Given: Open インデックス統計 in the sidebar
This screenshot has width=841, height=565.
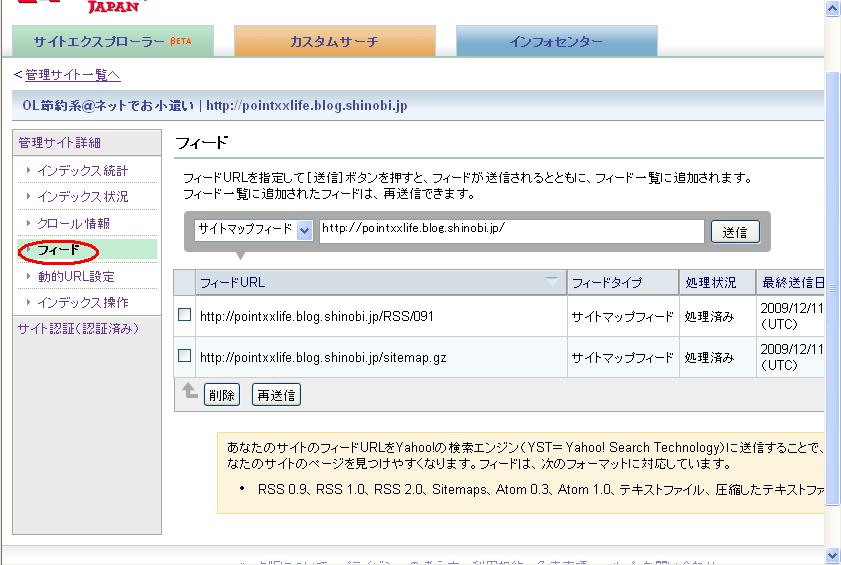Looking at the screenshot, I should click(x=83, y=171).
